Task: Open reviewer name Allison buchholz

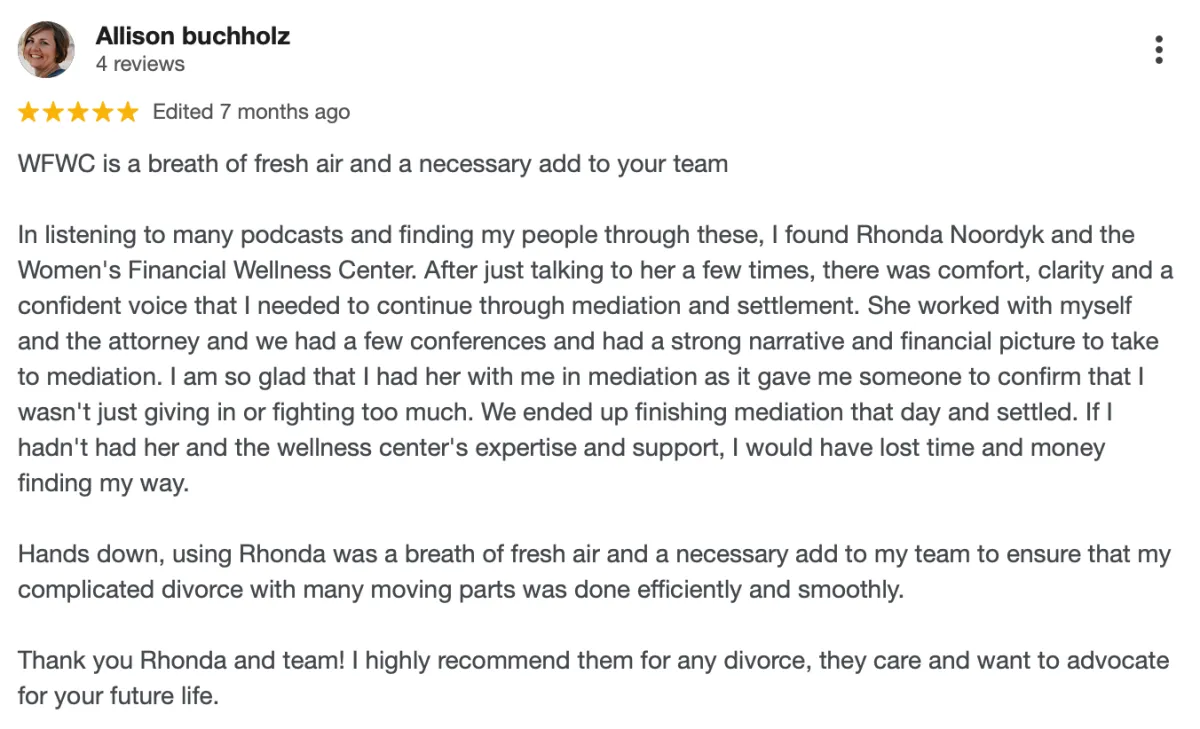Action: click(x=193, y=36)
